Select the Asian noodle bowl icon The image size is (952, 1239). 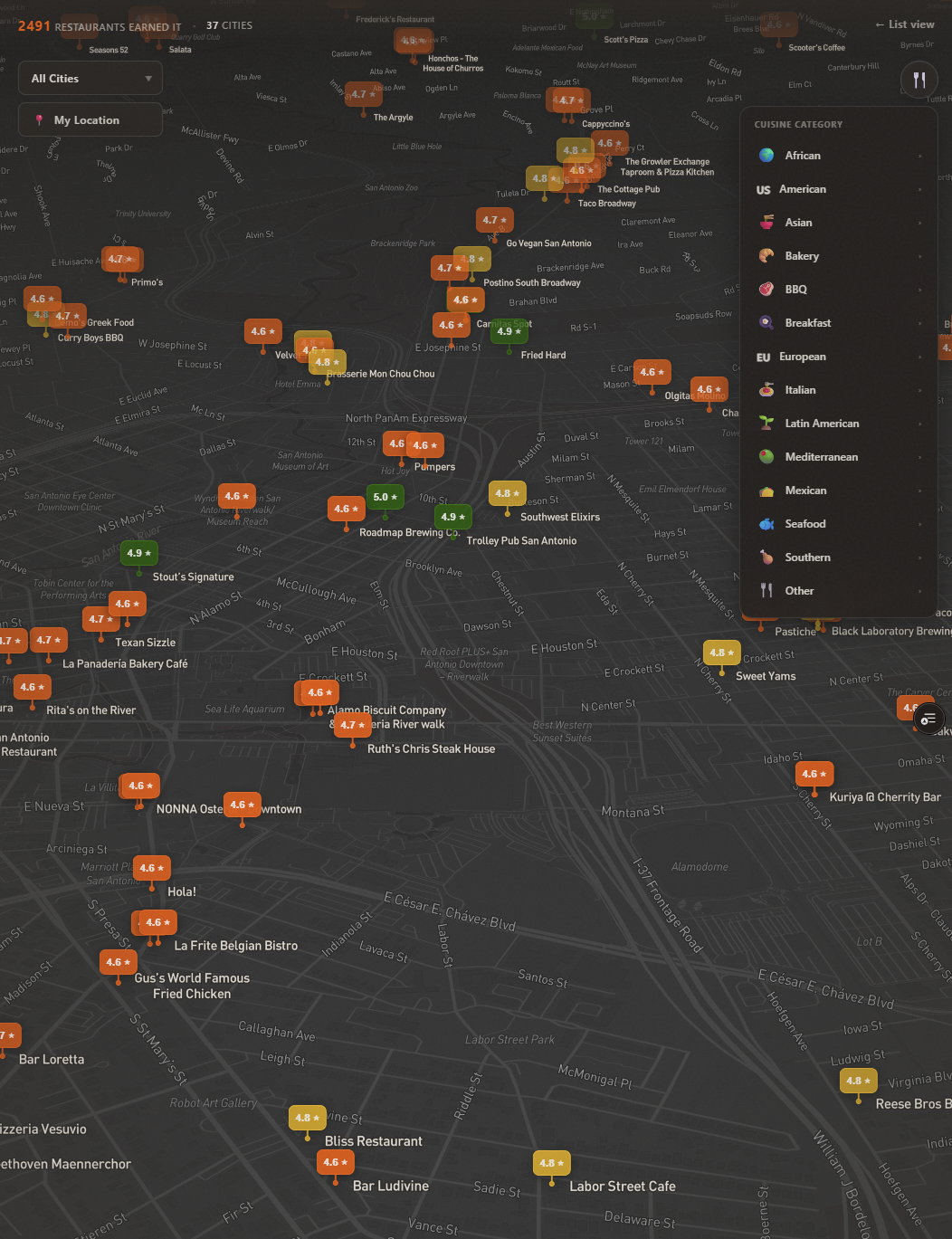click(766, 223)
